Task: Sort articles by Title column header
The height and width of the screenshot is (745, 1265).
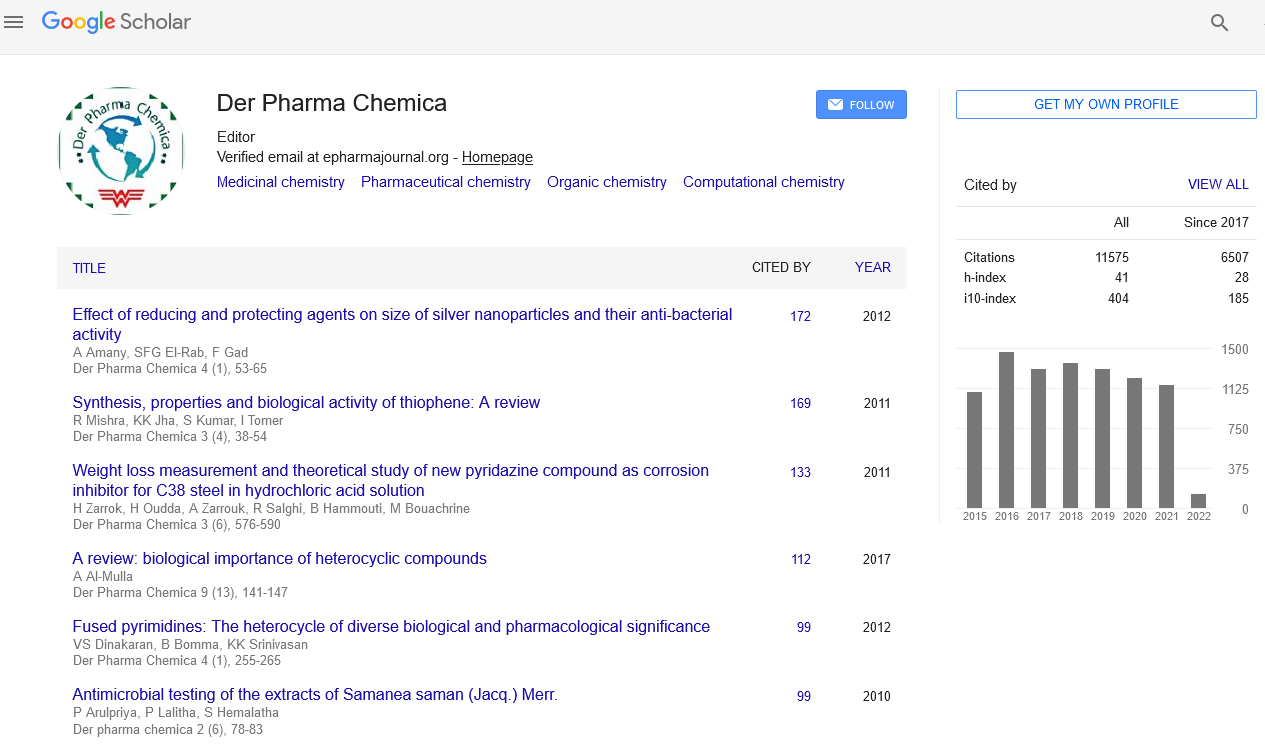Action: (x=89, y=268)
